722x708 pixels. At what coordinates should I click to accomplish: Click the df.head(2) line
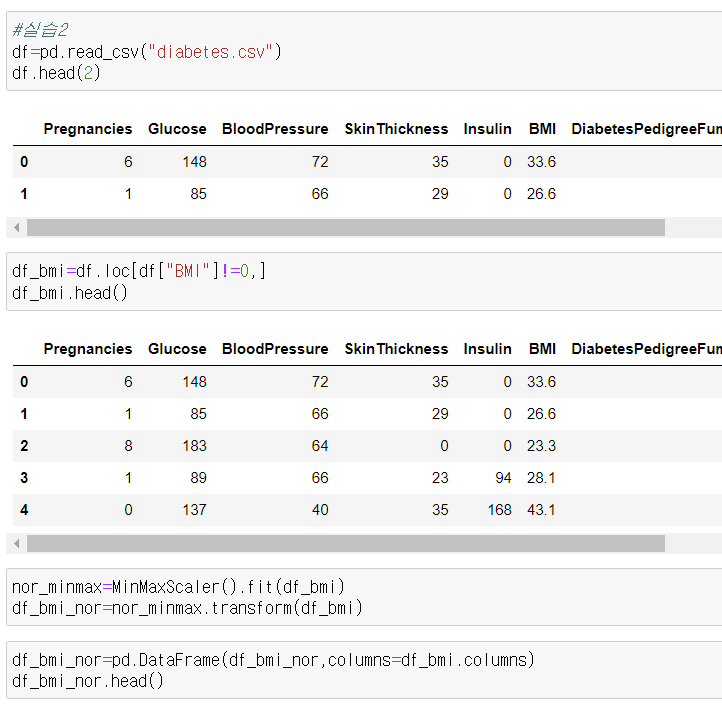56,73
